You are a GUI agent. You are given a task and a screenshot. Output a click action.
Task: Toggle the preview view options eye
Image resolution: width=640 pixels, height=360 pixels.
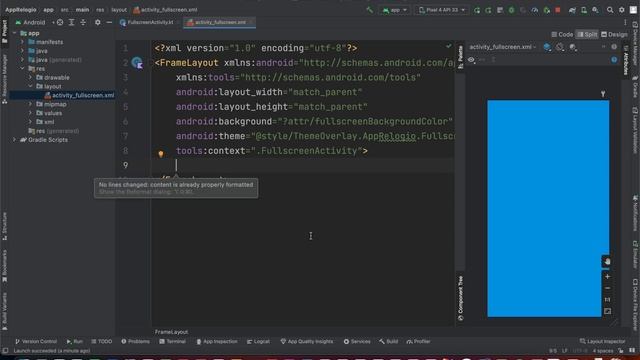click(x=471, y=60)
